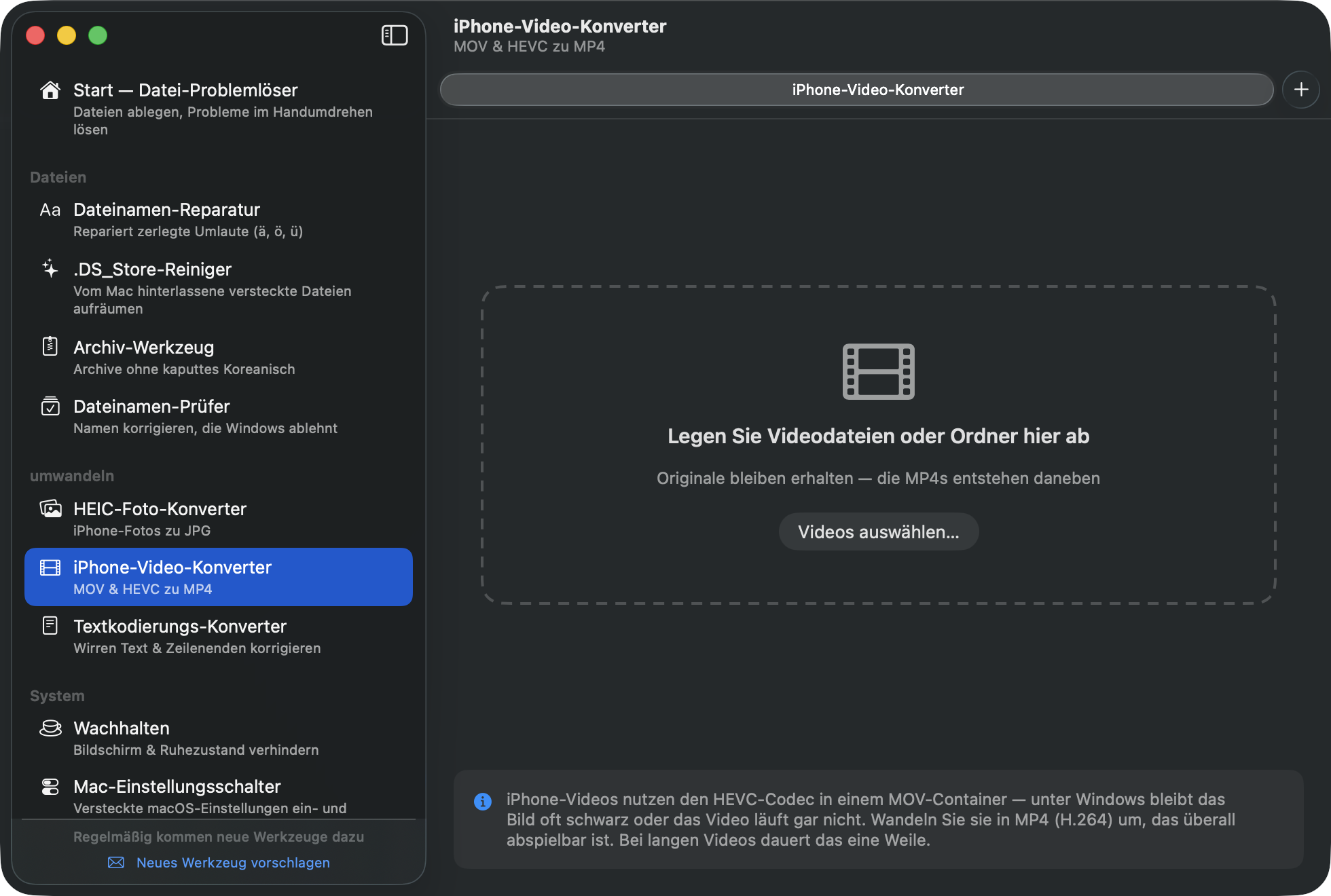Viewport: 1331px width, 896px height.
Task: Click the sparkle icon for .DS_Store-Reiniger
Action: tap(50, 269)
